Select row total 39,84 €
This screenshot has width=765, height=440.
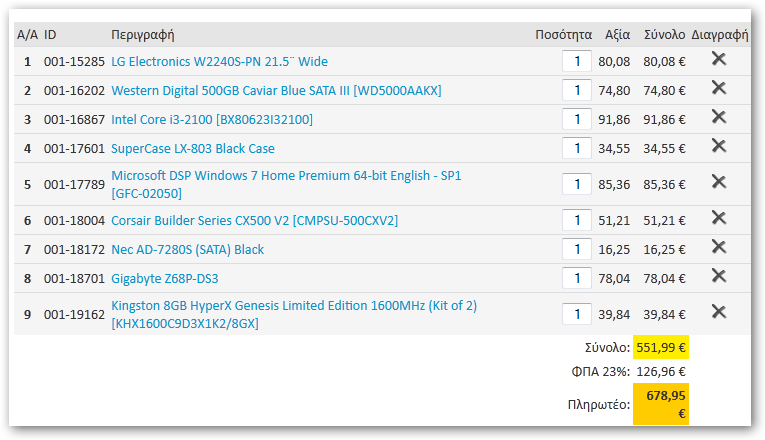[664, 315]
